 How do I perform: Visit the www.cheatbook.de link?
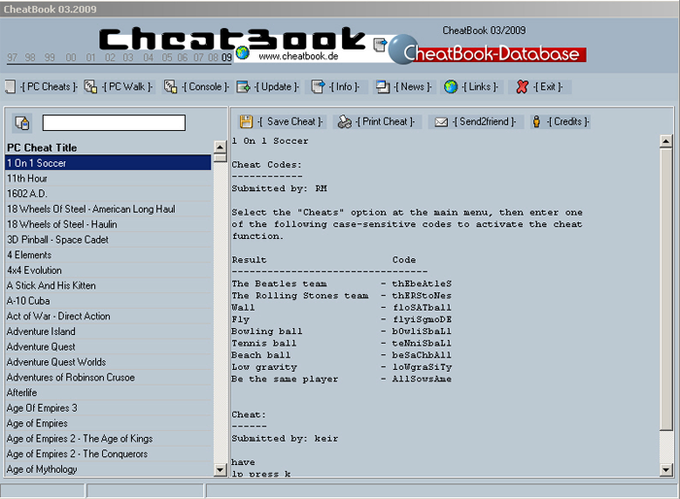[298, 56]
